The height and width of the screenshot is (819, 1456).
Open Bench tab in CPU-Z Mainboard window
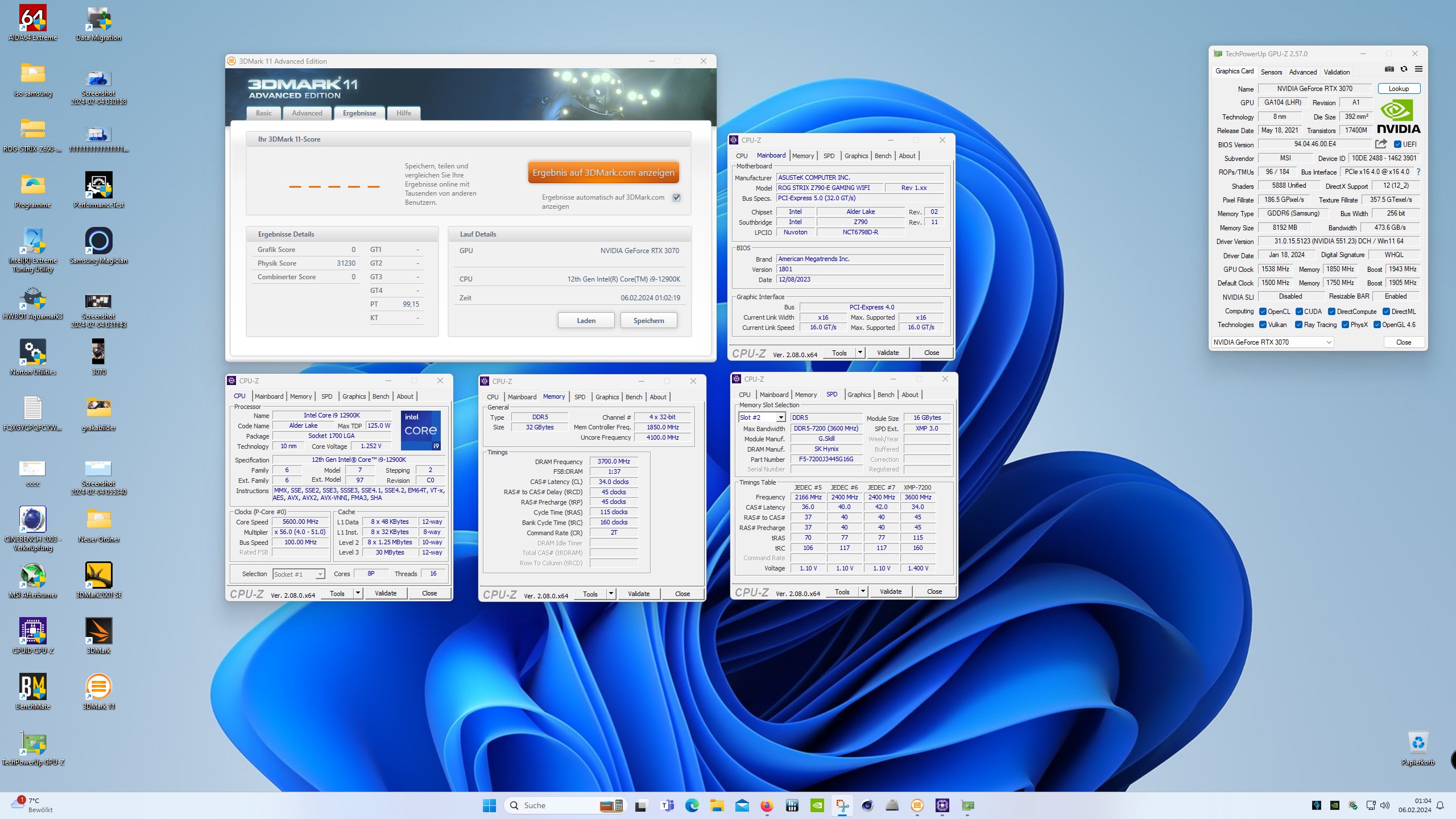click(x=883, y=156)
